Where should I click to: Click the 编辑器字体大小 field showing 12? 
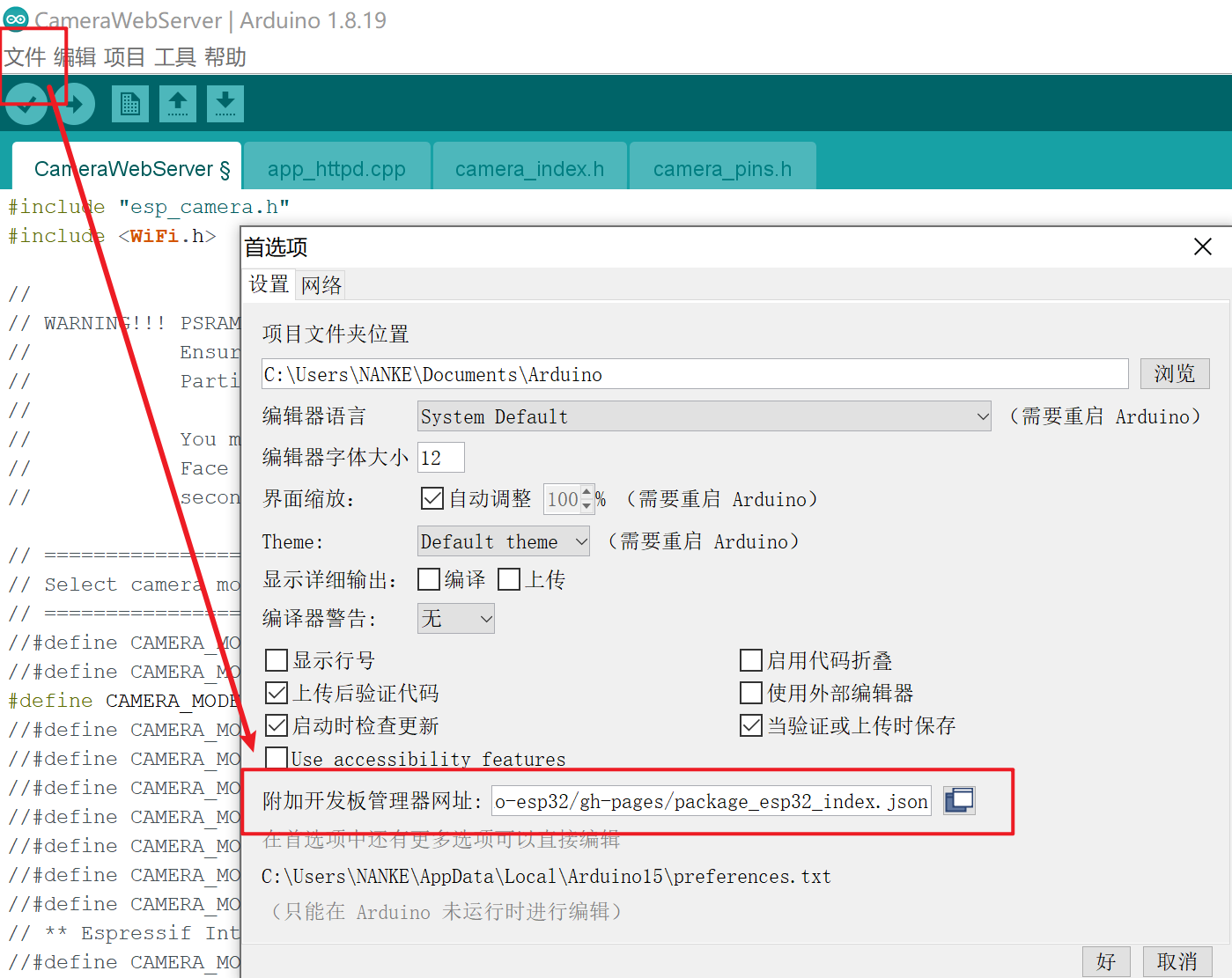(x=440, y=457)
